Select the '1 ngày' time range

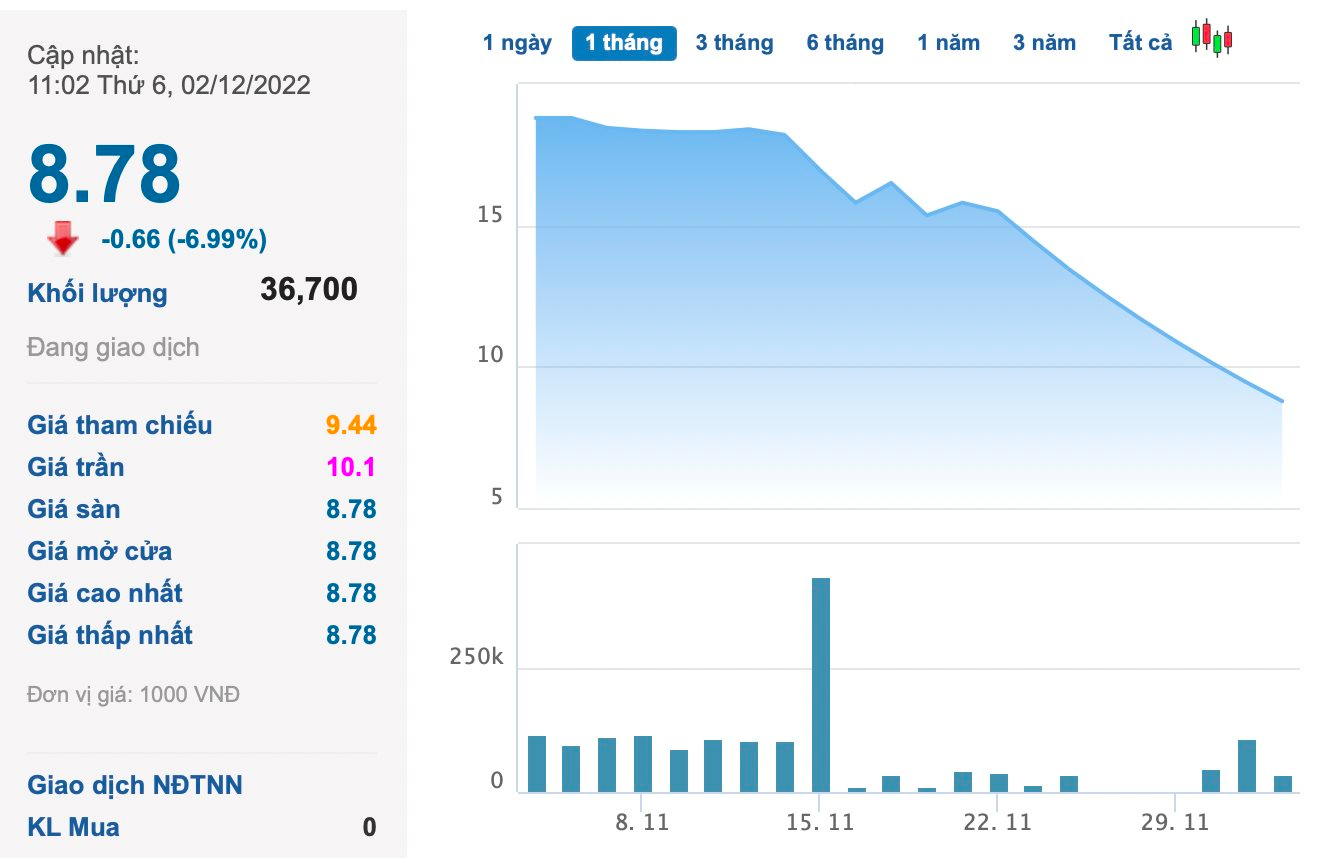[518, 41]
